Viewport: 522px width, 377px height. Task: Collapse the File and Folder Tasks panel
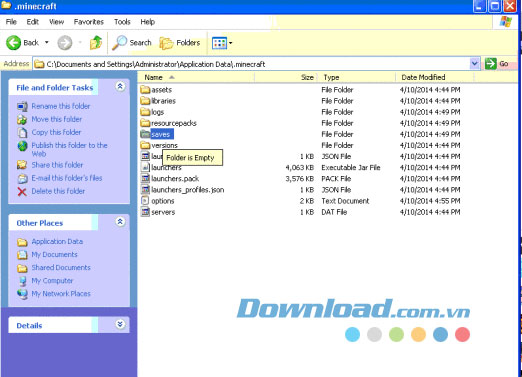click(120, 87)
